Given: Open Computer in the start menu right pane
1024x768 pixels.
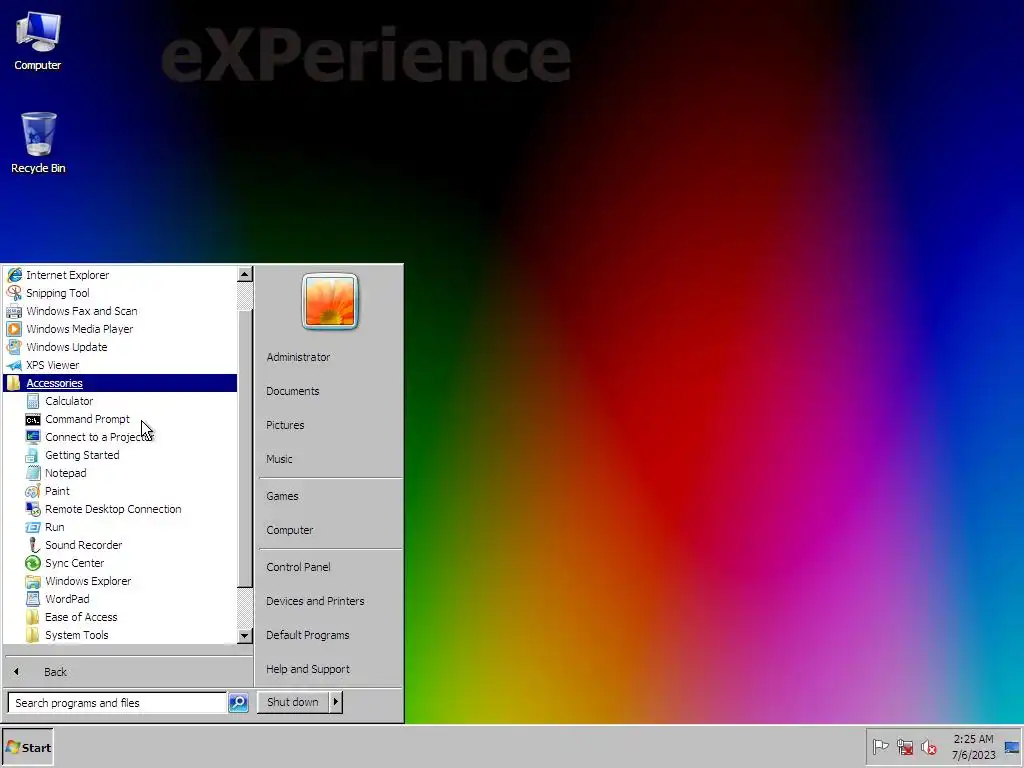Looking at the screenshot, I should tap(290, 530).
